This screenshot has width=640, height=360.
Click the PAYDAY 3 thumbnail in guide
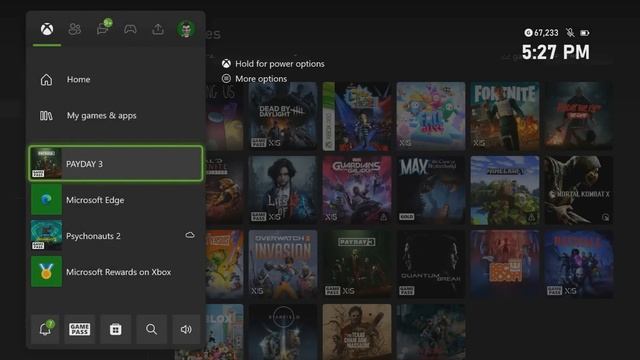(x=46, y=164)
